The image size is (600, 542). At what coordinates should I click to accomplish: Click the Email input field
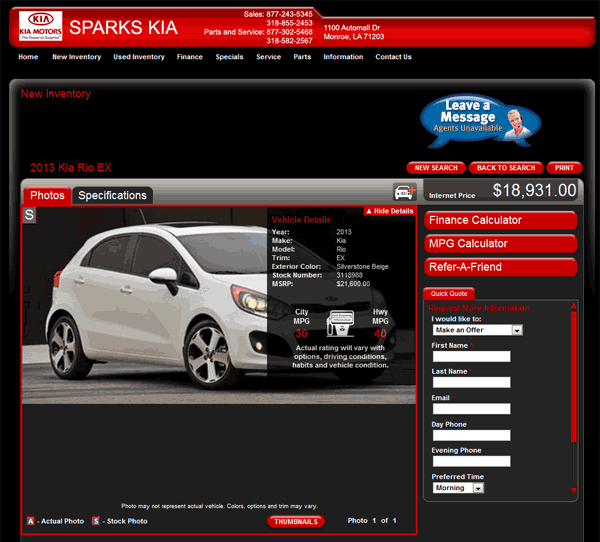point(471,409)
